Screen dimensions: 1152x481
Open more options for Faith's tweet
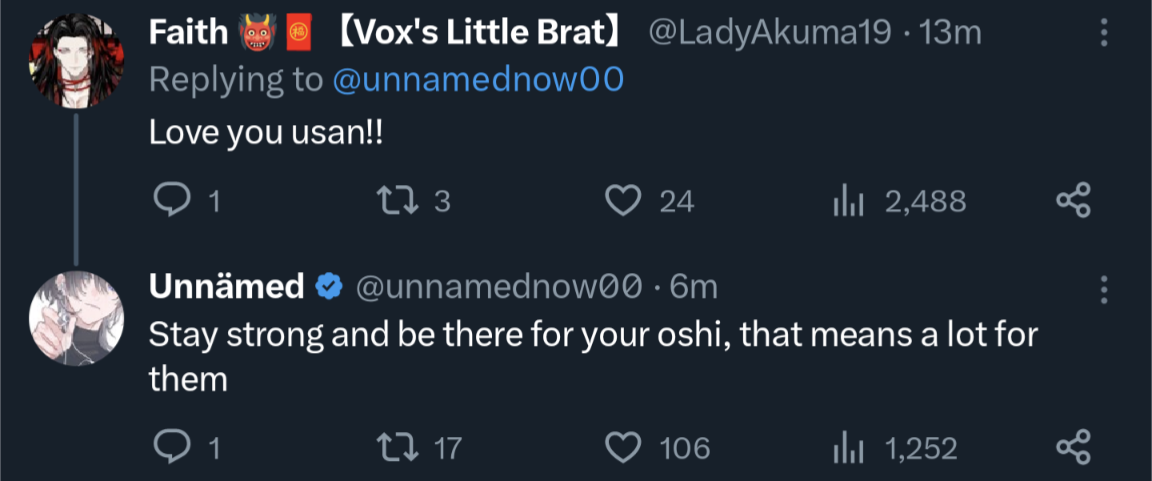(x=1104, y=34)
